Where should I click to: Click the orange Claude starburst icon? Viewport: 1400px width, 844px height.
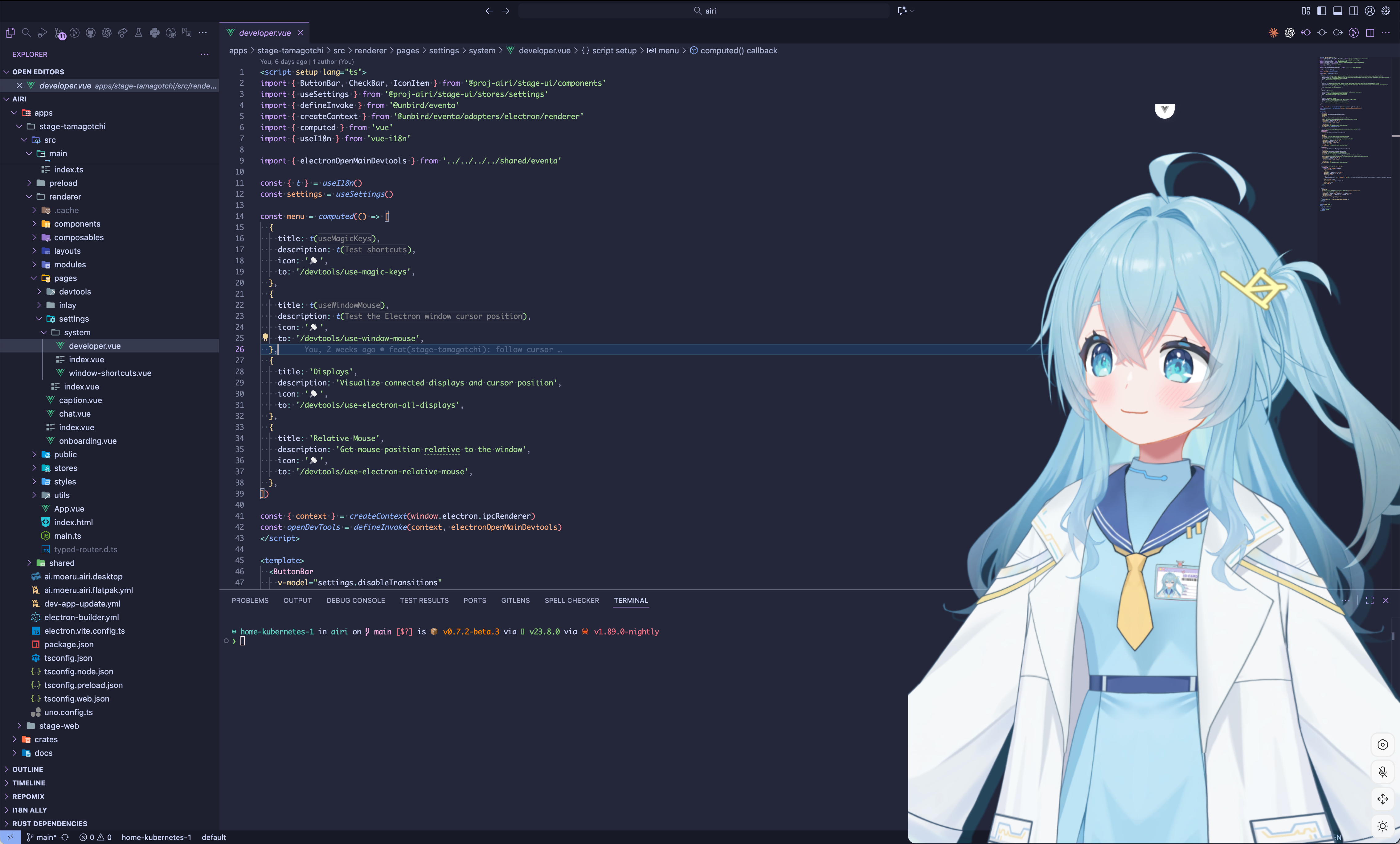1273,33
